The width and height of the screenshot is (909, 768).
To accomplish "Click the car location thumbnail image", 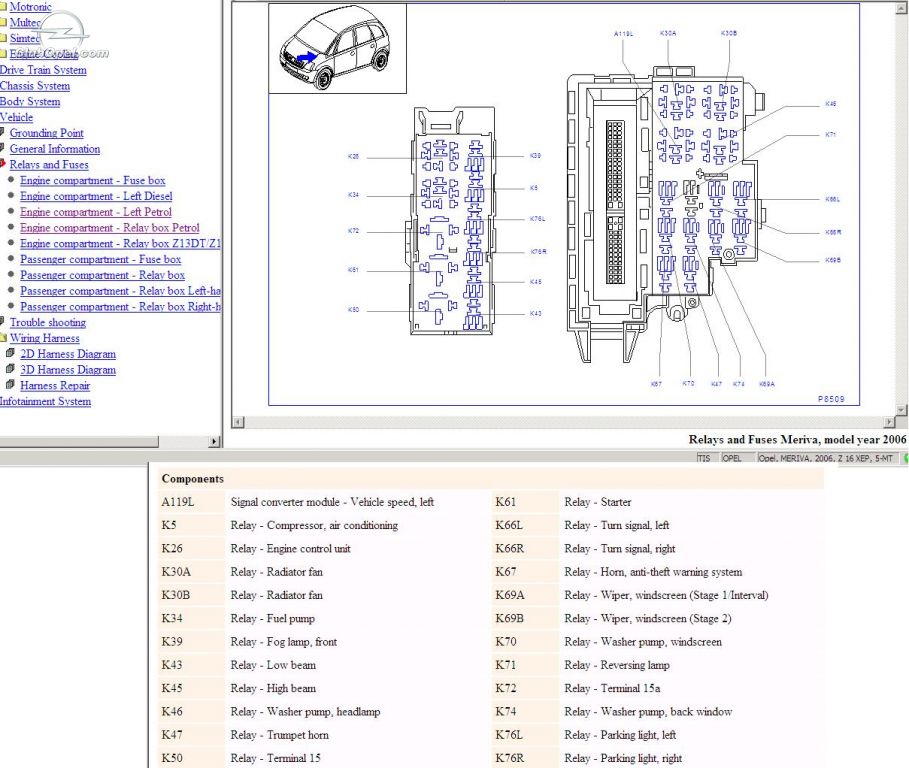I will coord(337,48).
